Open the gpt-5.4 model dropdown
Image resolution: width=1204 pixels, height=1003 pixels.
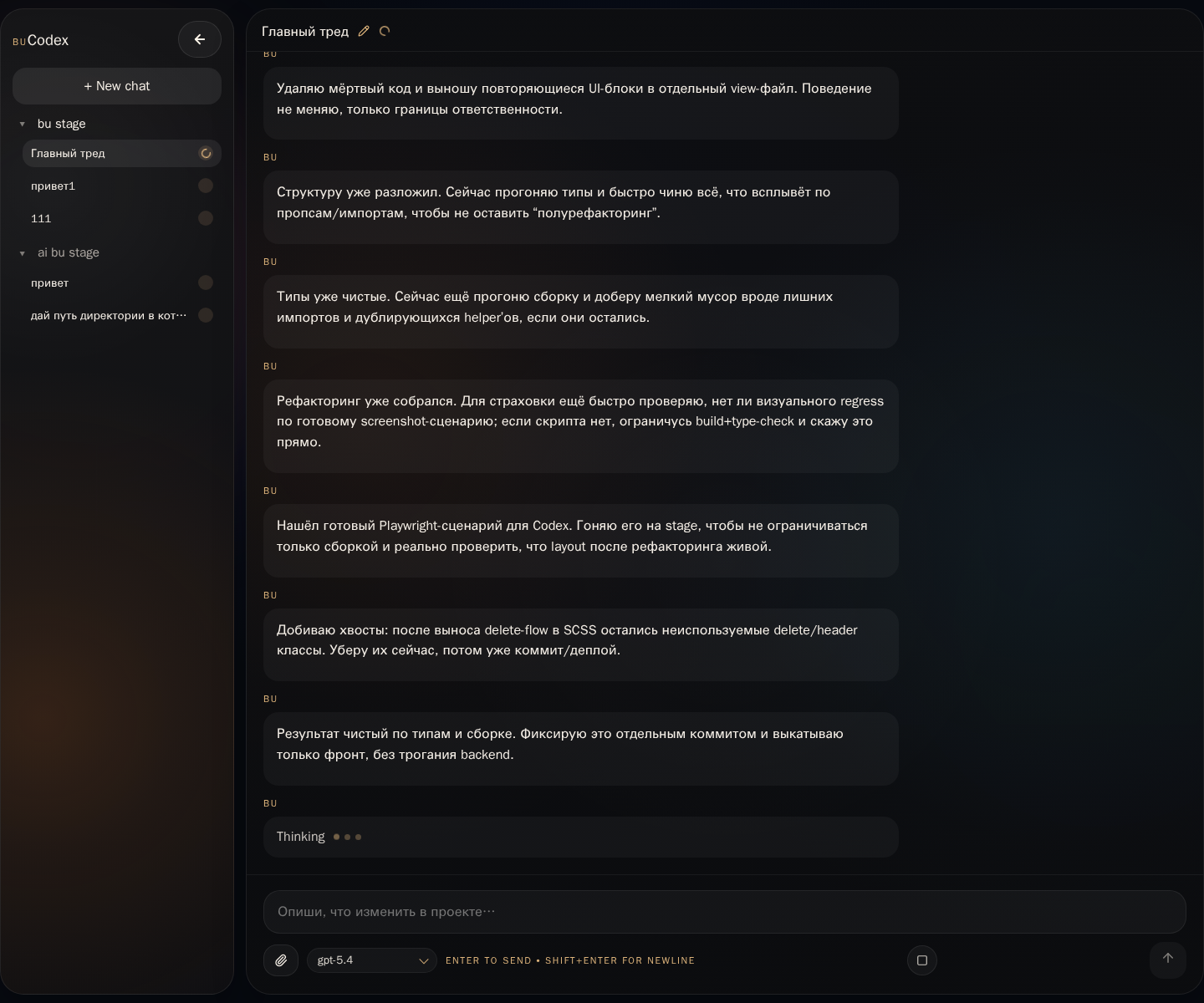click(371, 960)
